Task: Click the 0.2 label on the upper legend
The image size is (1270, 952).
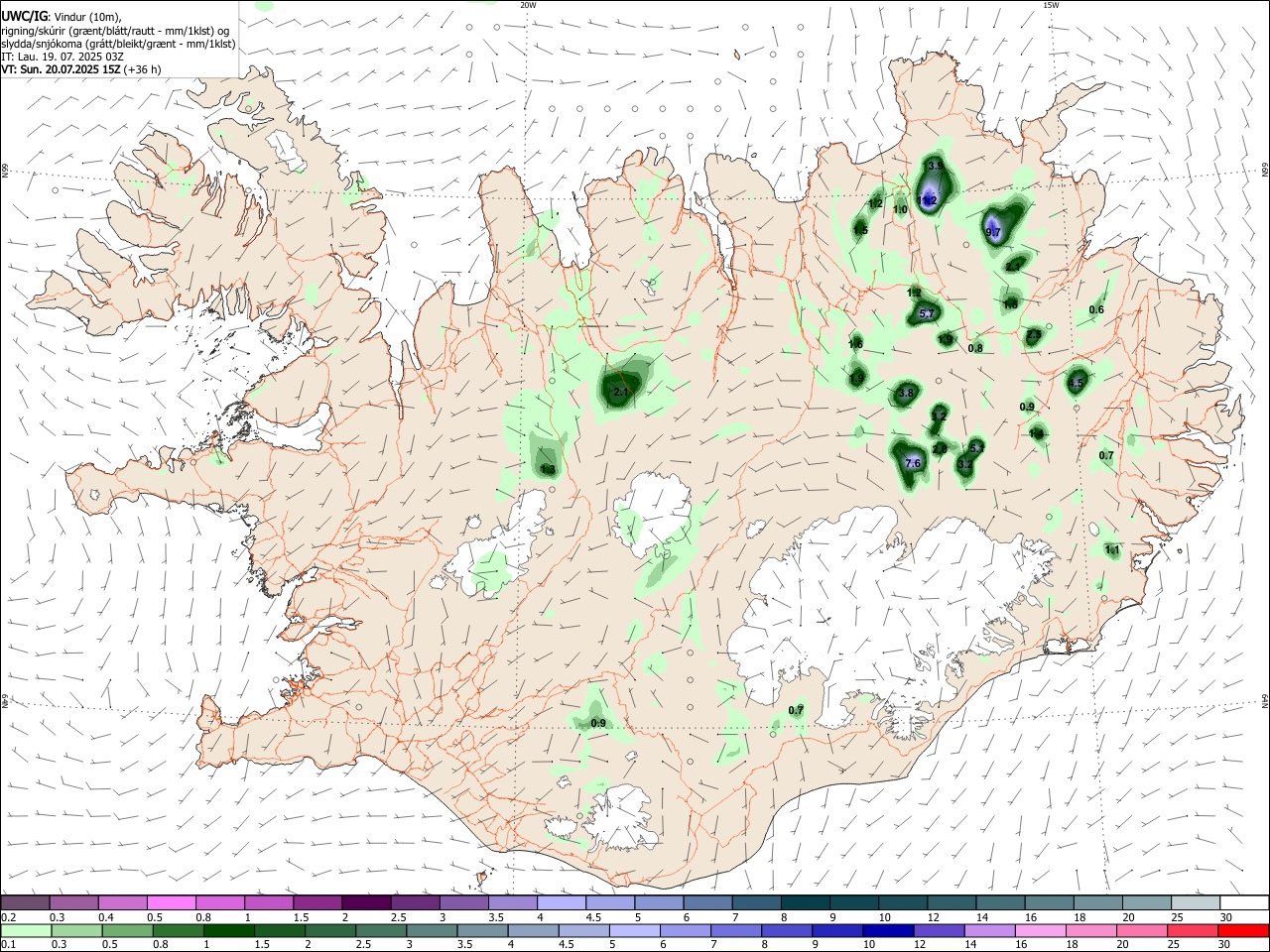Action: pyautogui.click(x=8, y=917)
